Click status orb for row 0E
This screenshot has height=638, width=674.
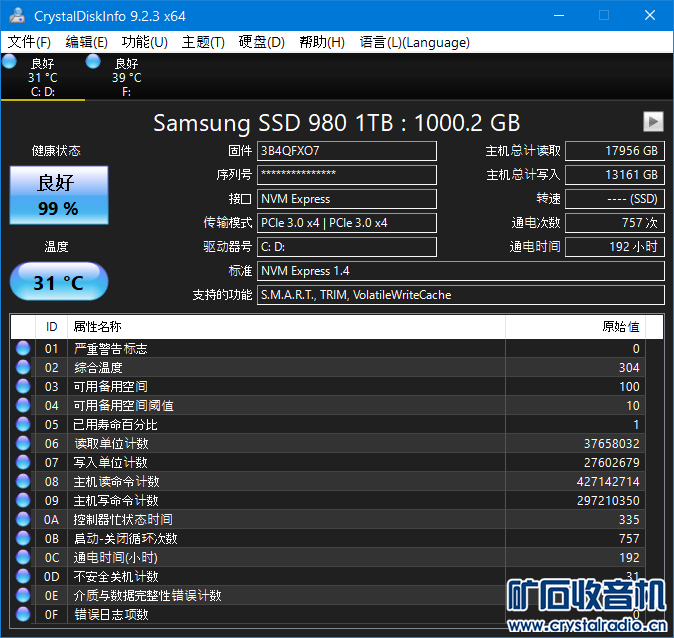coord(23,595)
